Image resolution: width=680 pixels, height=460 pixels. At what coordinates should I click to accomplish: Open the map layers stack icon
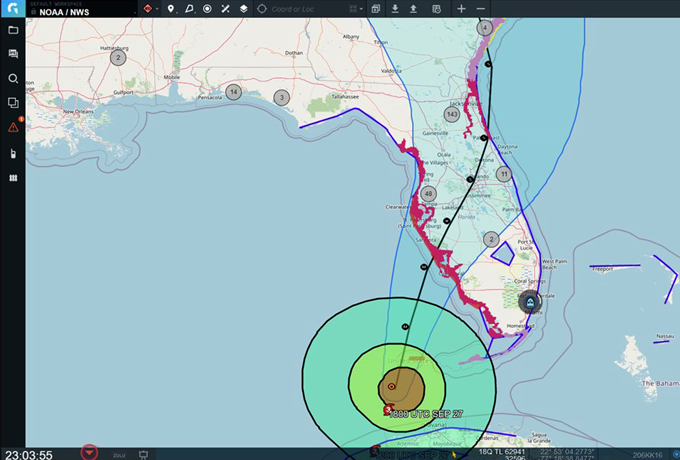243,9
